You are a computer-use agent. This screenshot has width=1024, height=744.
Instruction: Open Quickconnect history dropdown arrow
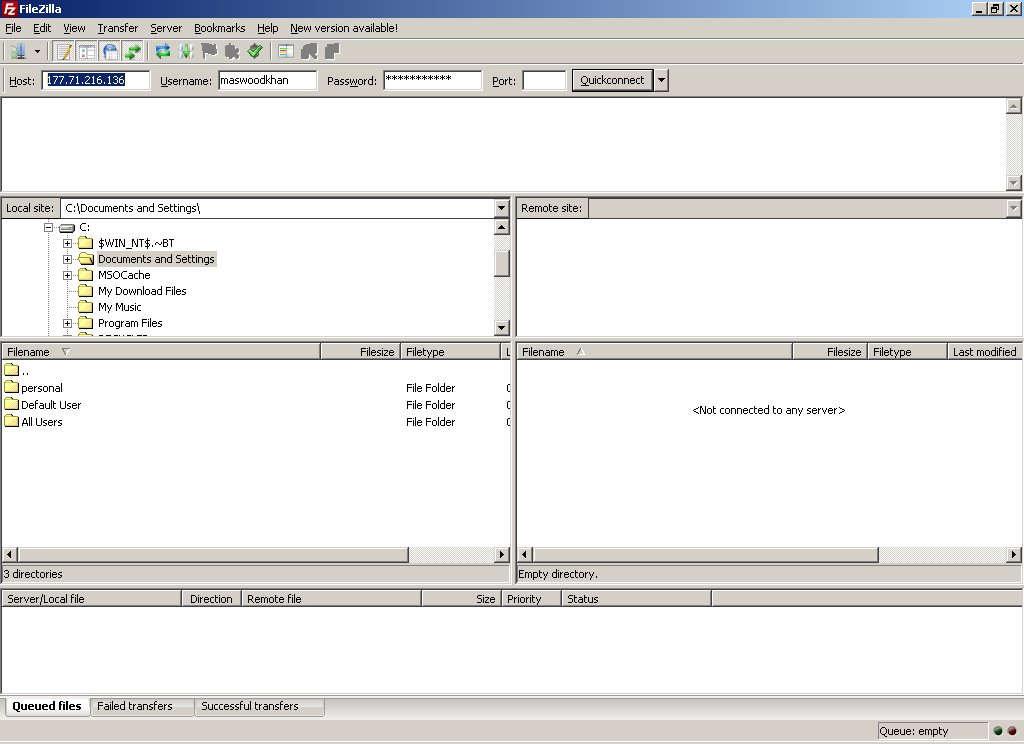(661, 80)
